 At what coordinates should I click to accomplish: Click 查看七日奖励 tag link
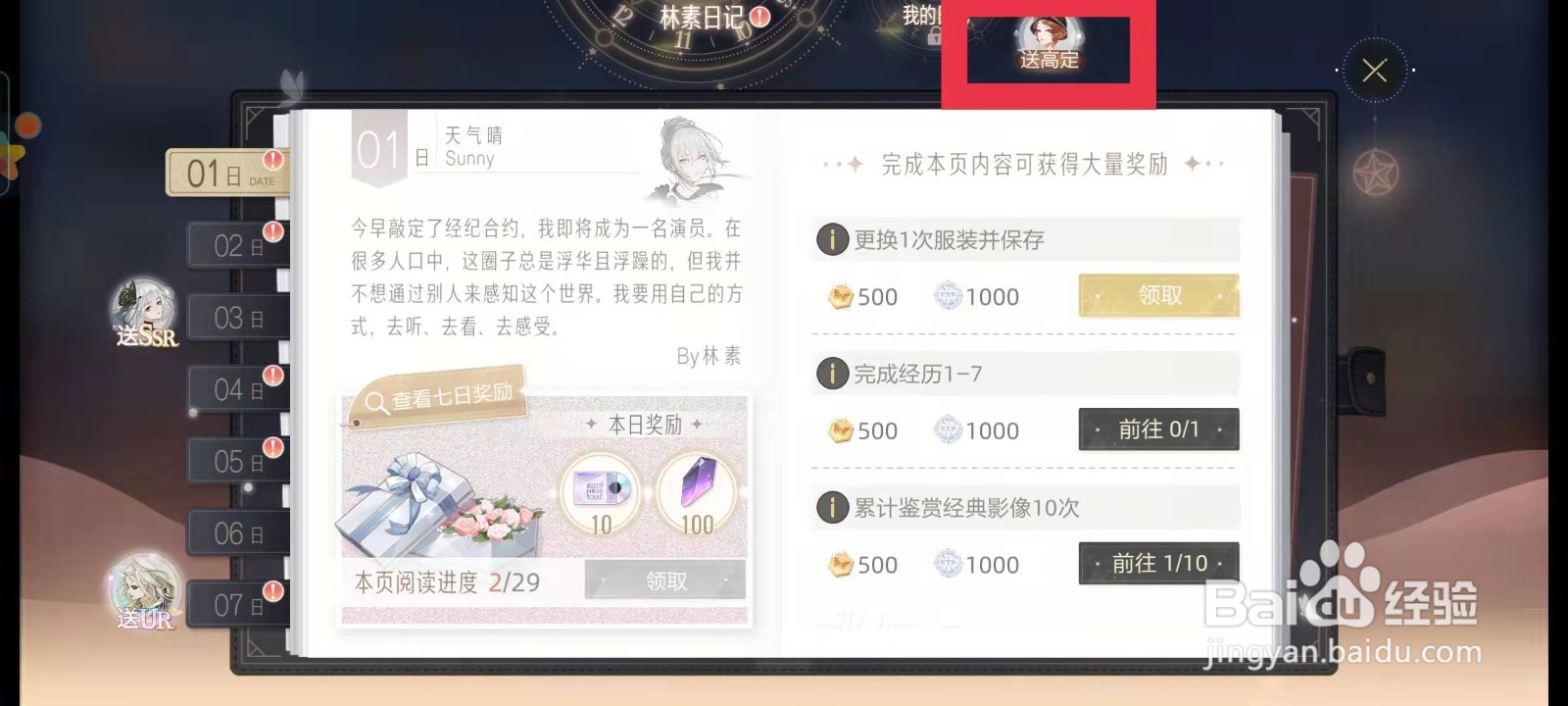pos(438,397)
